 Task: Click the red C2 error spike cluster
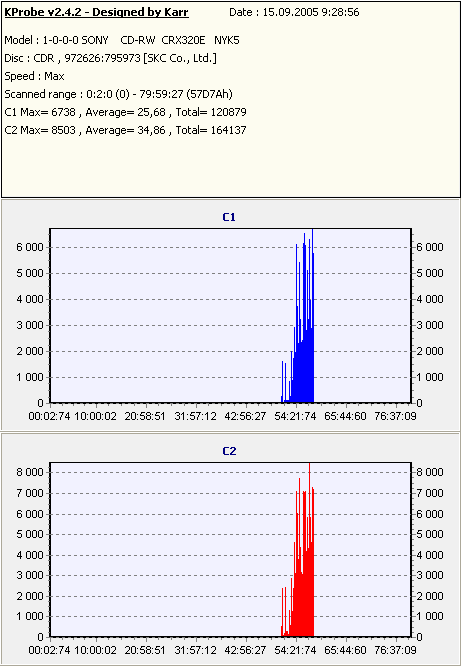click(x=298, y=573)
